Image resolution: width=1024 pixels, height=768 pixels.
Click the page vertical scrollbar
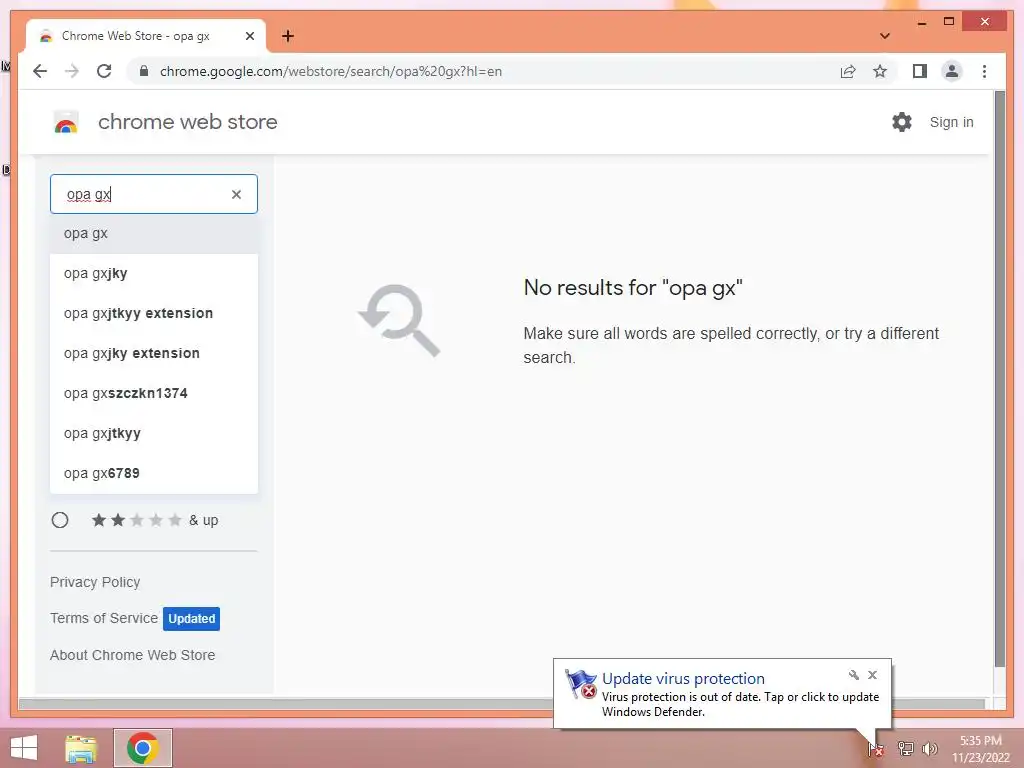tap(999, 379)
